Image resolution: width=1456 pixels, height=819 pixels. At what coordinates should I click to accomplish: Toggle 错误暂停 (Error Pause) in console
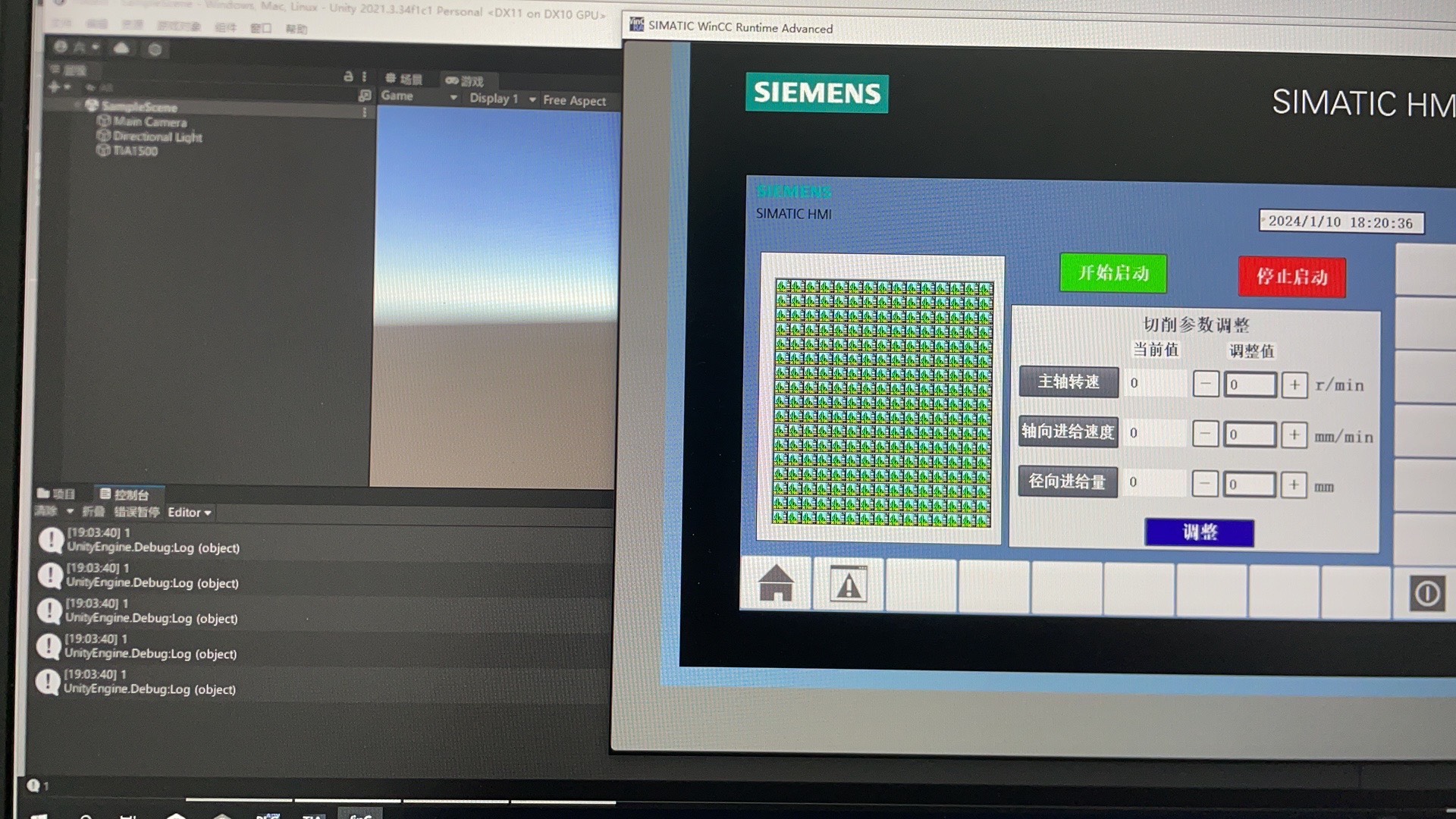tap(136, 512)
